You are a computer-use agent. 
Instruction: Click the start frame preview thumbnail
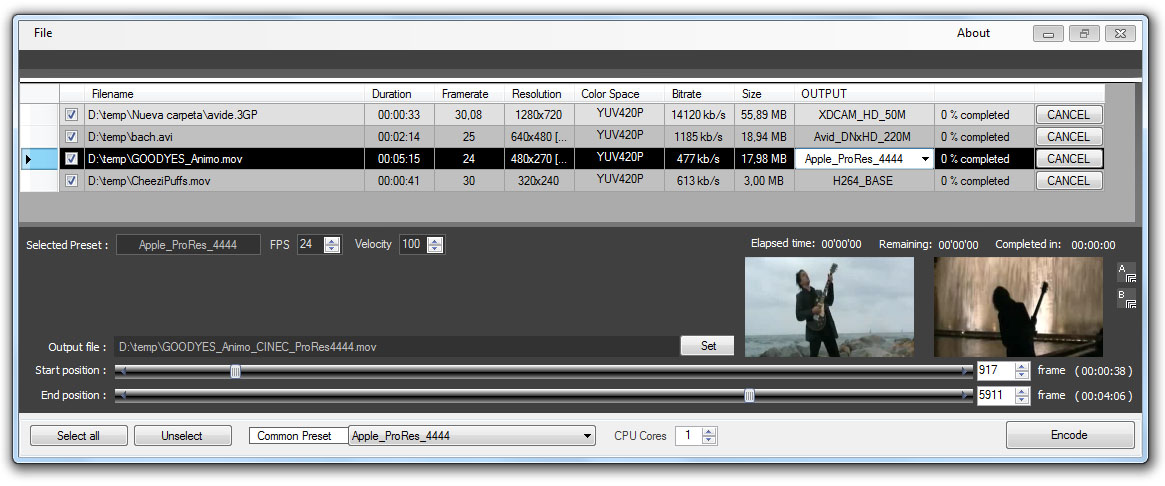829,307
